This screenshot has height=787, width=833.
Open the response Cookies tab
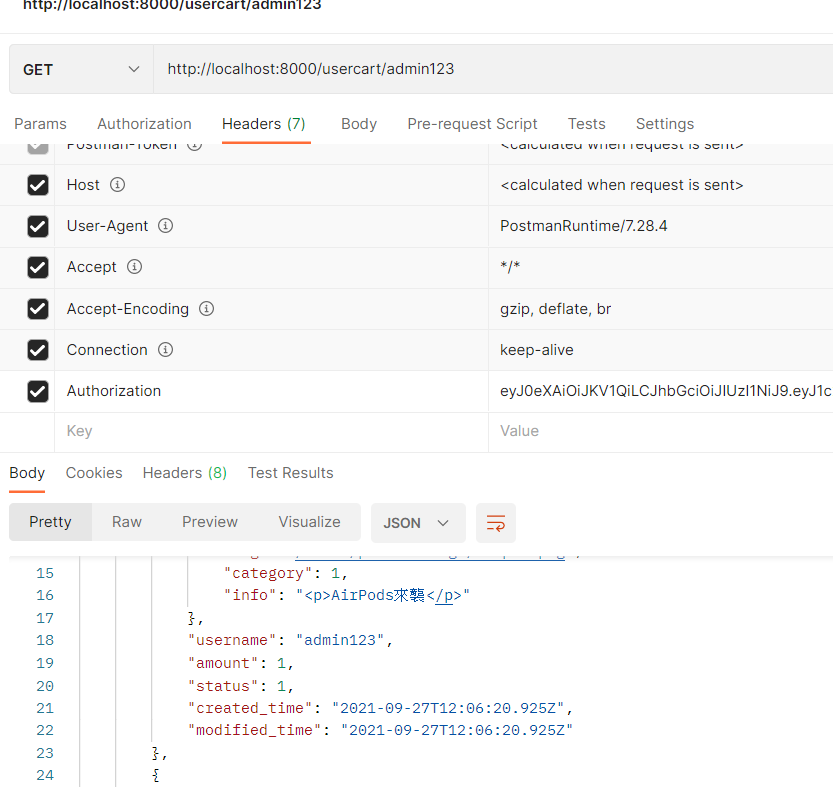pyautogui.click(x=94, y=473)
